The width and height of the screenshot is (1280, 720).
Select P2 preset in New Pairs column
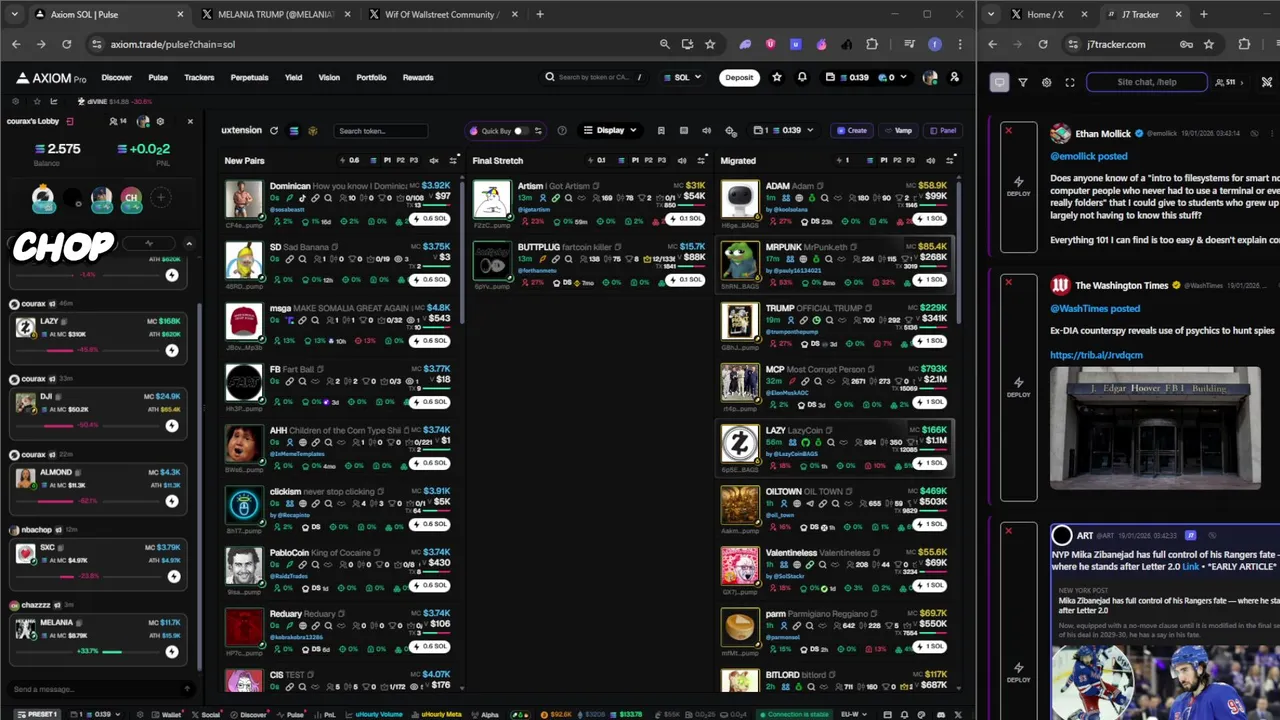(401, 160)
